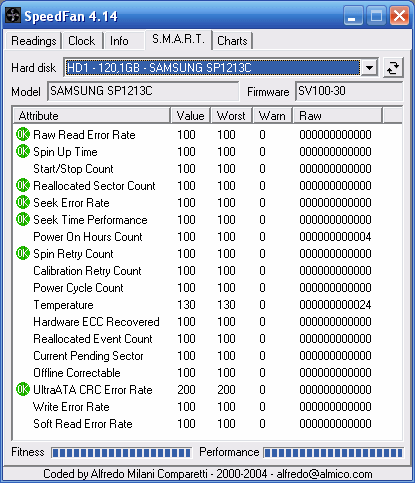This screenshot has width=415, height=483.
Task: Click the Temperature raw value 000000000024
Action: 335,305
